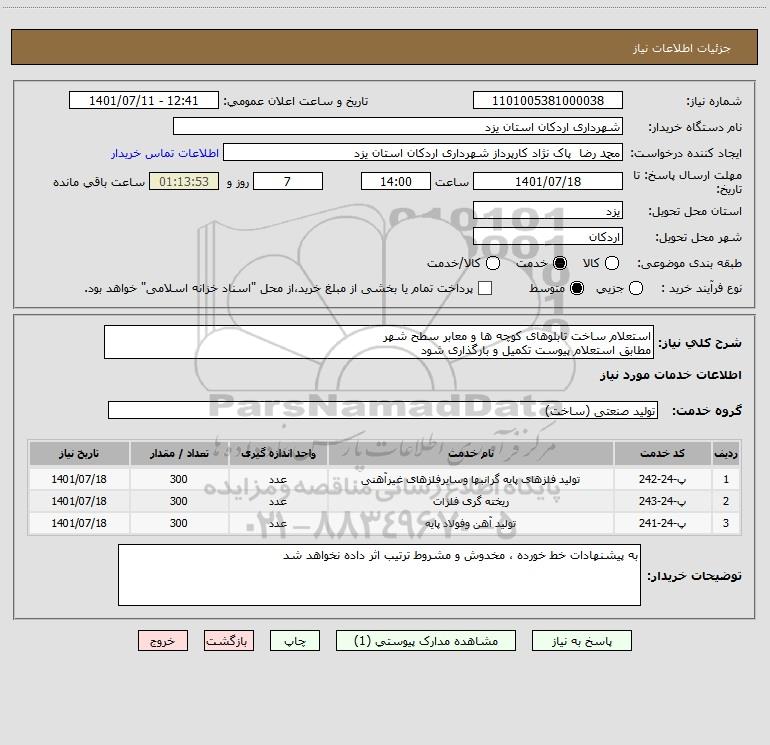This screenshot has width=770, height=745.
Task: Choose the جزیی purchase process option
Action: coord(635,288)
